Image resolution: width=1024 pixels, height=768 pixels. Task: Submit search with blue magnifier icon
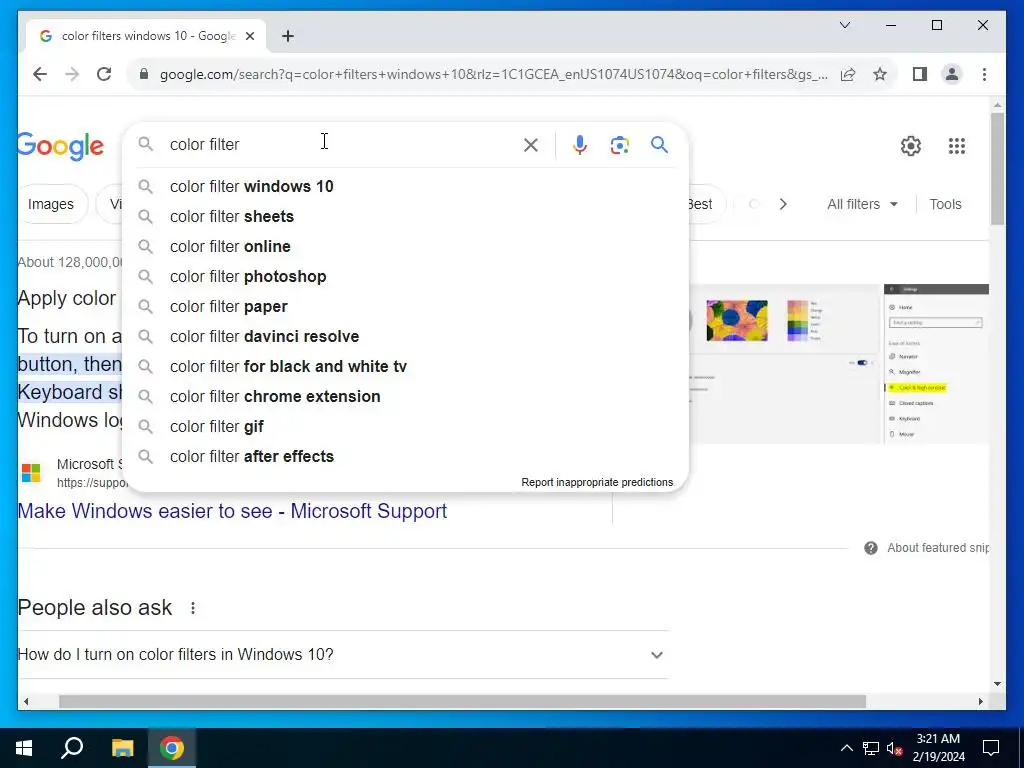coord(660,144)
